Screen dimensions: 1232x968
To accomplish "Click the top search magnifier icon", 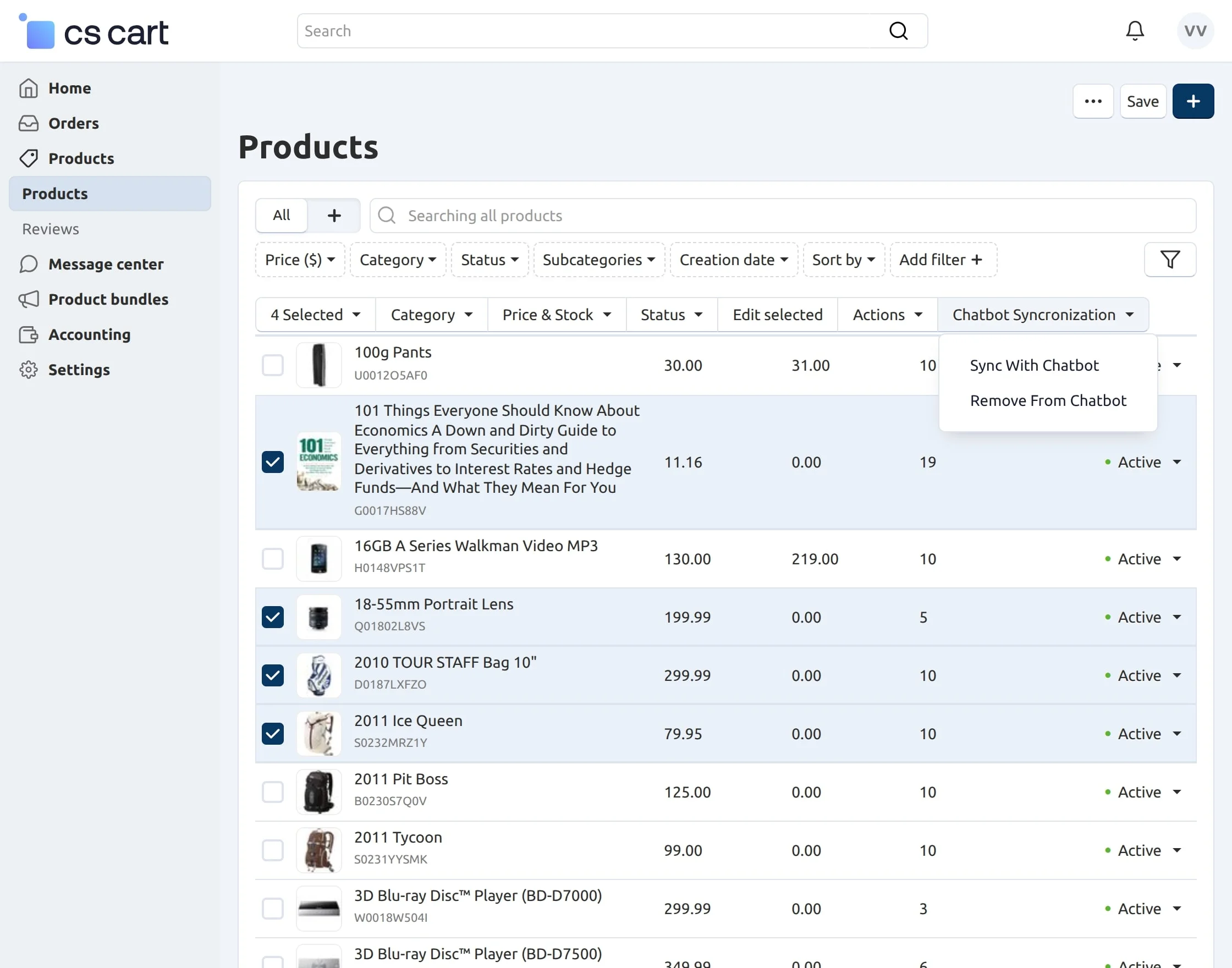I will click(x=898, y=31).
